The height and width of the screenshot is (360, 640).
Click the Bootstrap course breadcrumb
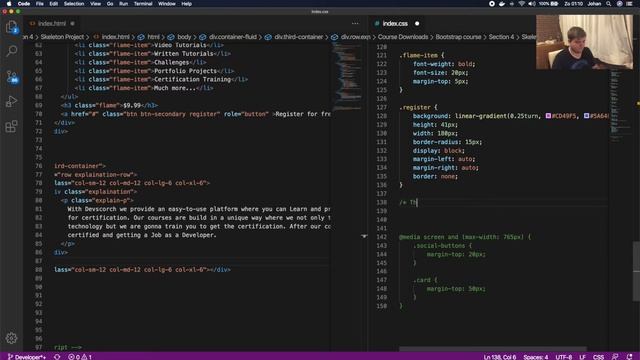tap(458, 37)
